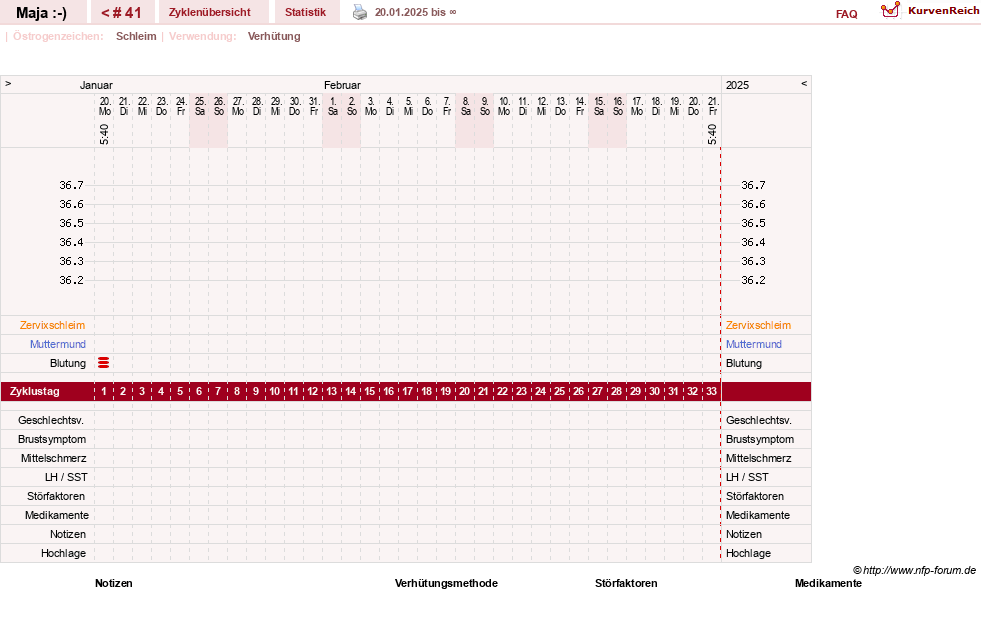The height and width of the screenshot is (642, 981).
Task: Click the left Hochlage row label
Action: point(63,553)
